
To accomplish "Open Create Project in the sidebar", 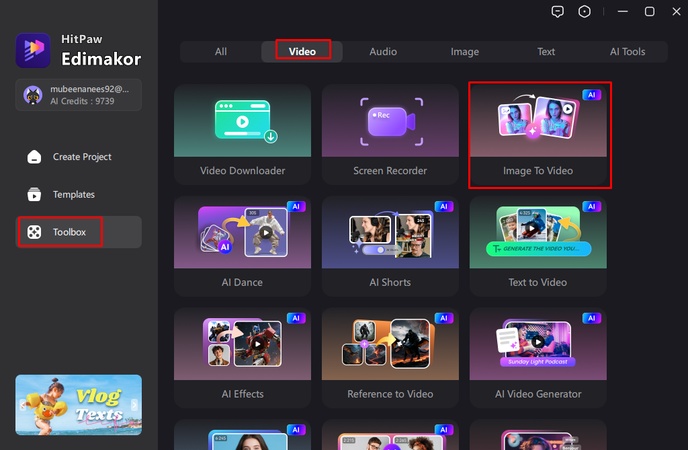I will pyautogui.click(x=79, y=157).
